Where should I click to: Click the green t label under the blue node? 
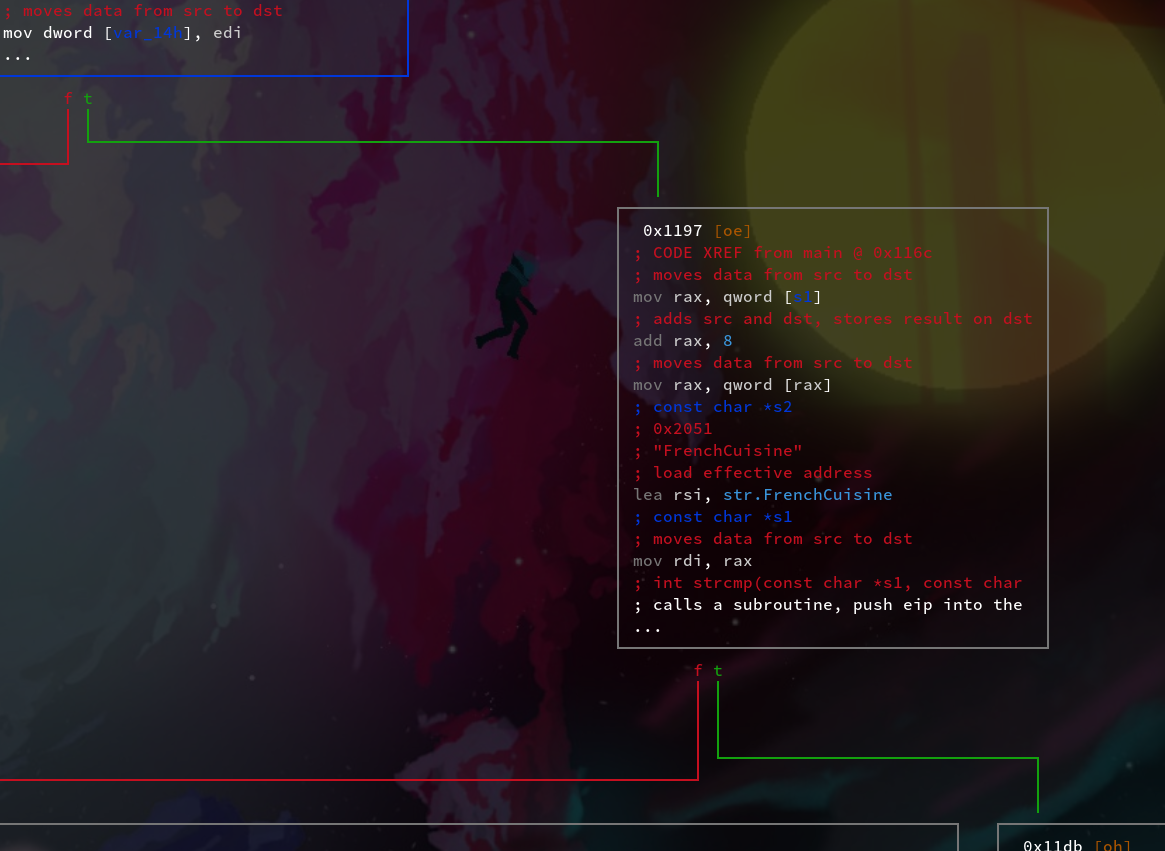pos(88,98)
